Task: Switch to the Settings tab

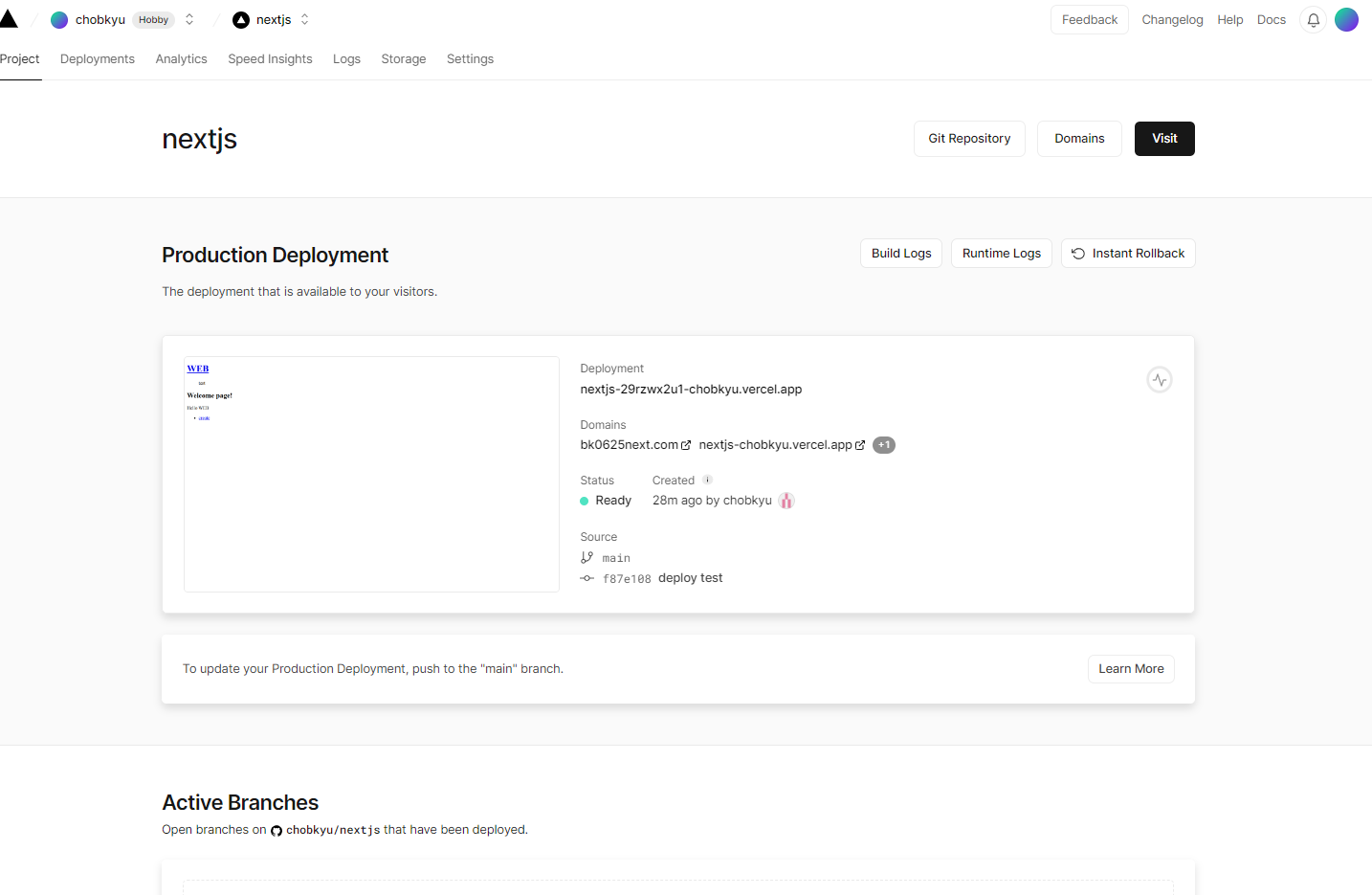Action: 470,59
